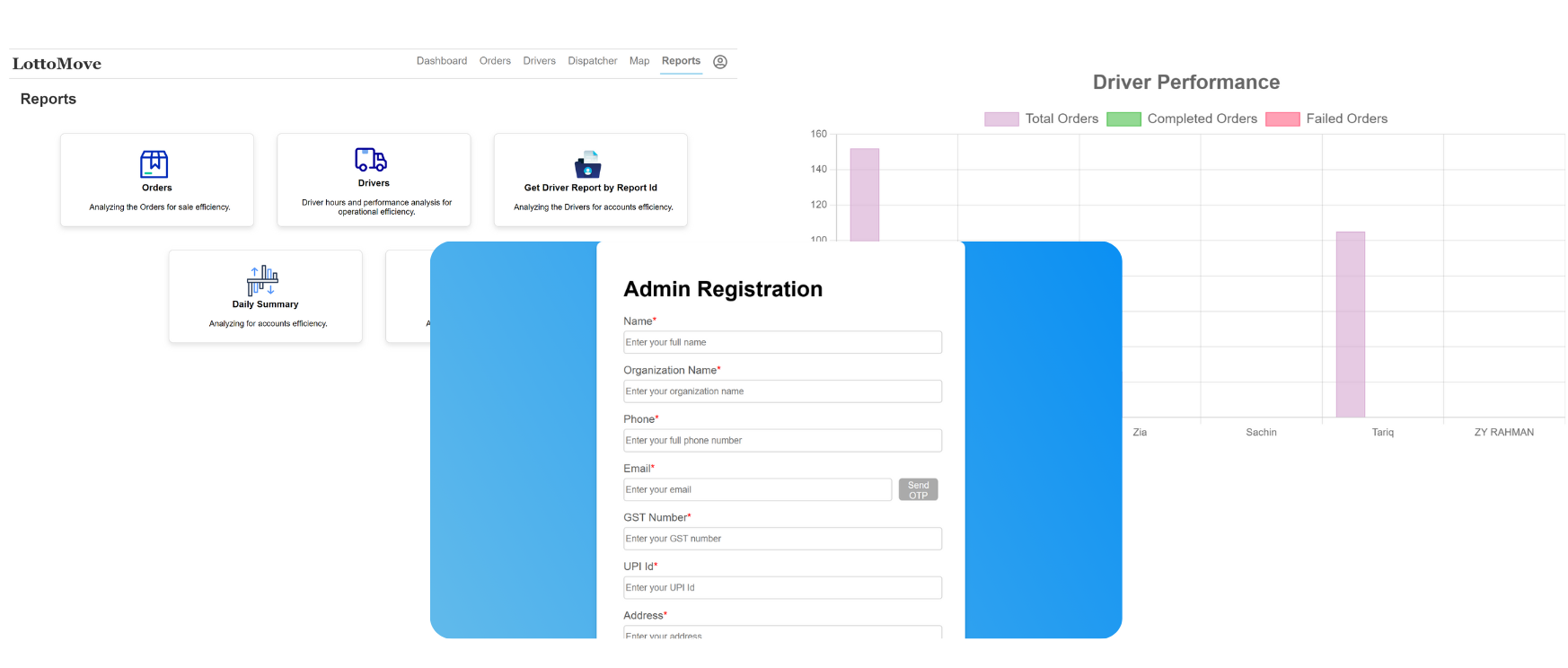Open the Drivers report card title
1568x668 pixels.
[374, 183]
